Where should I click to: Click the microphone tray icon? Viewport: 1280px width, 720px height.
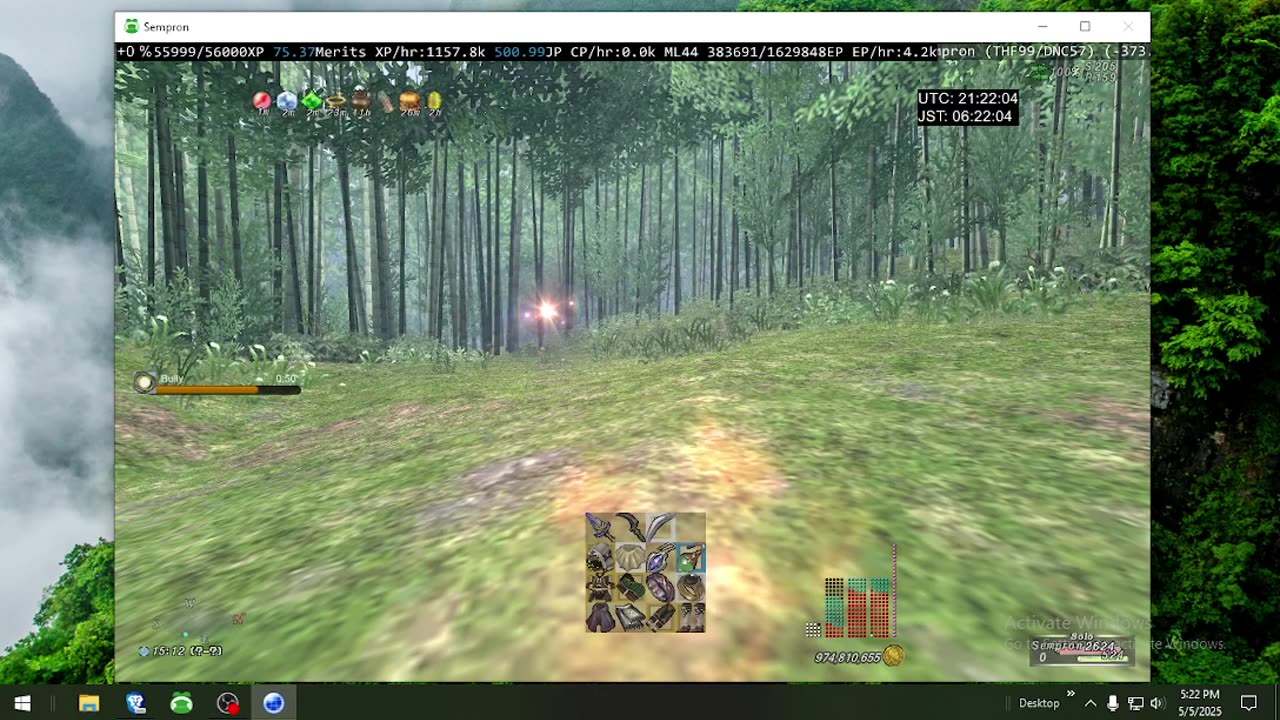1113,703
